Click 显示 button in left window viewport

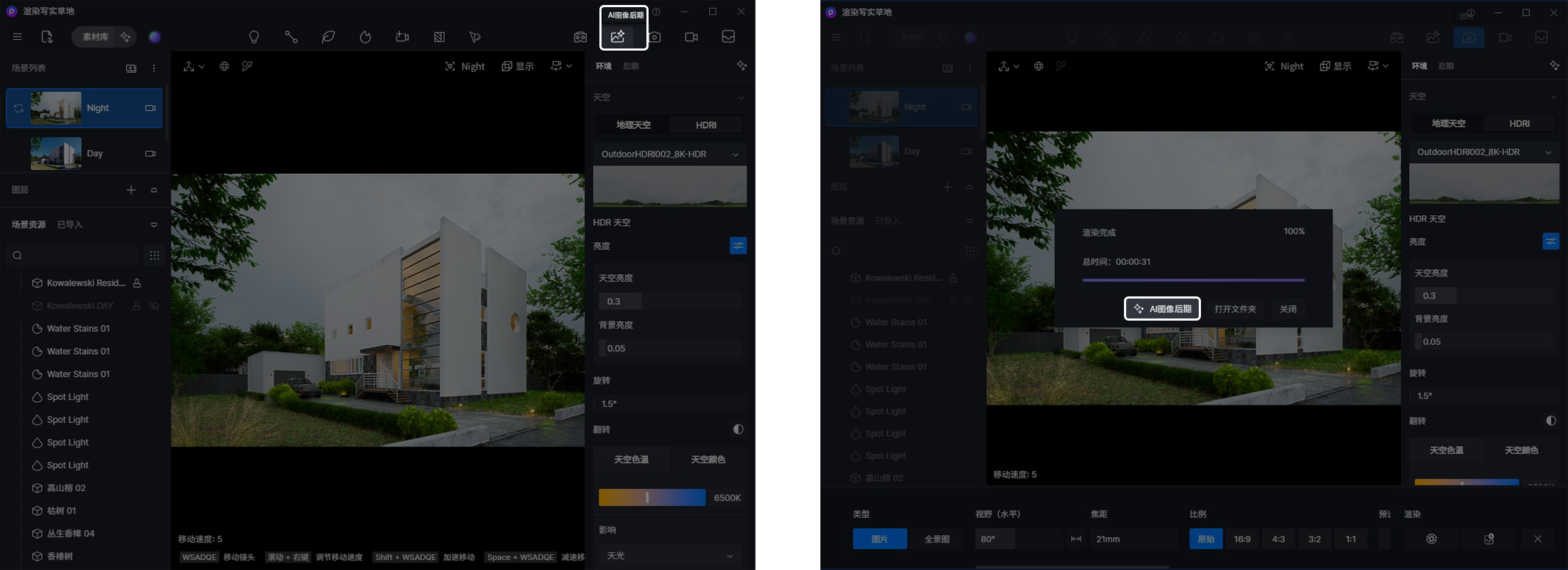517,66
